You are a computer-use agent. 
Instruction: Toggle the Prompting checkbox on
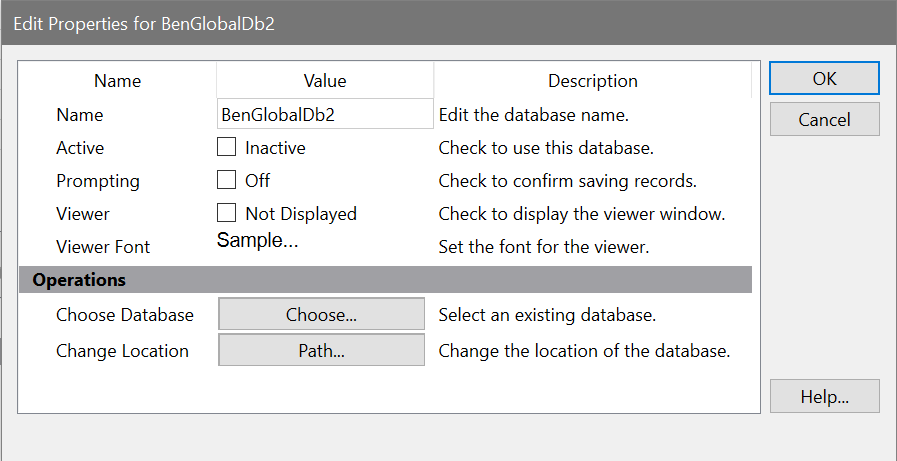coord(227,181)
